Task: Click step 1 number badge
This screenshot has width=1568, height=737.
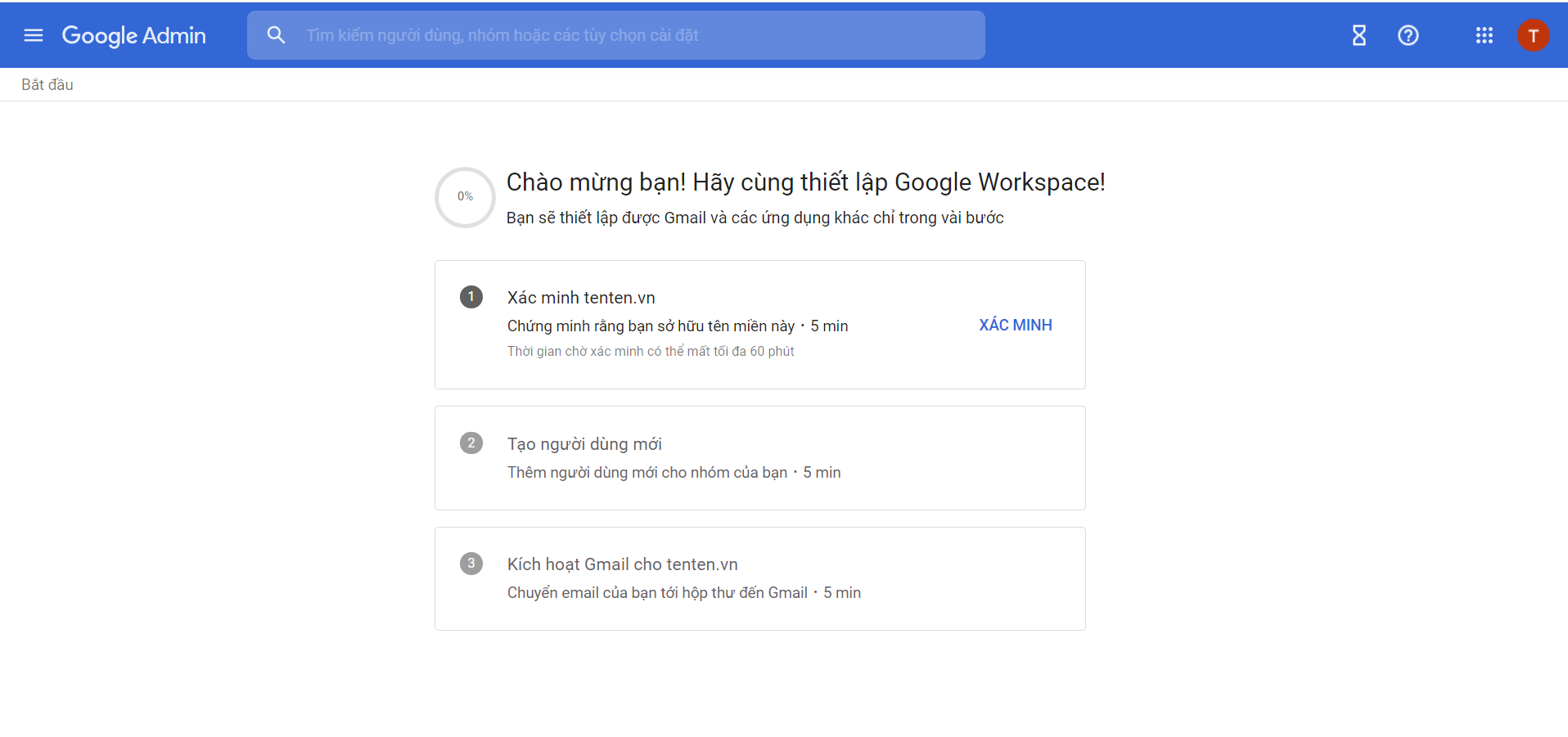Action: click(x=471, y=297)
